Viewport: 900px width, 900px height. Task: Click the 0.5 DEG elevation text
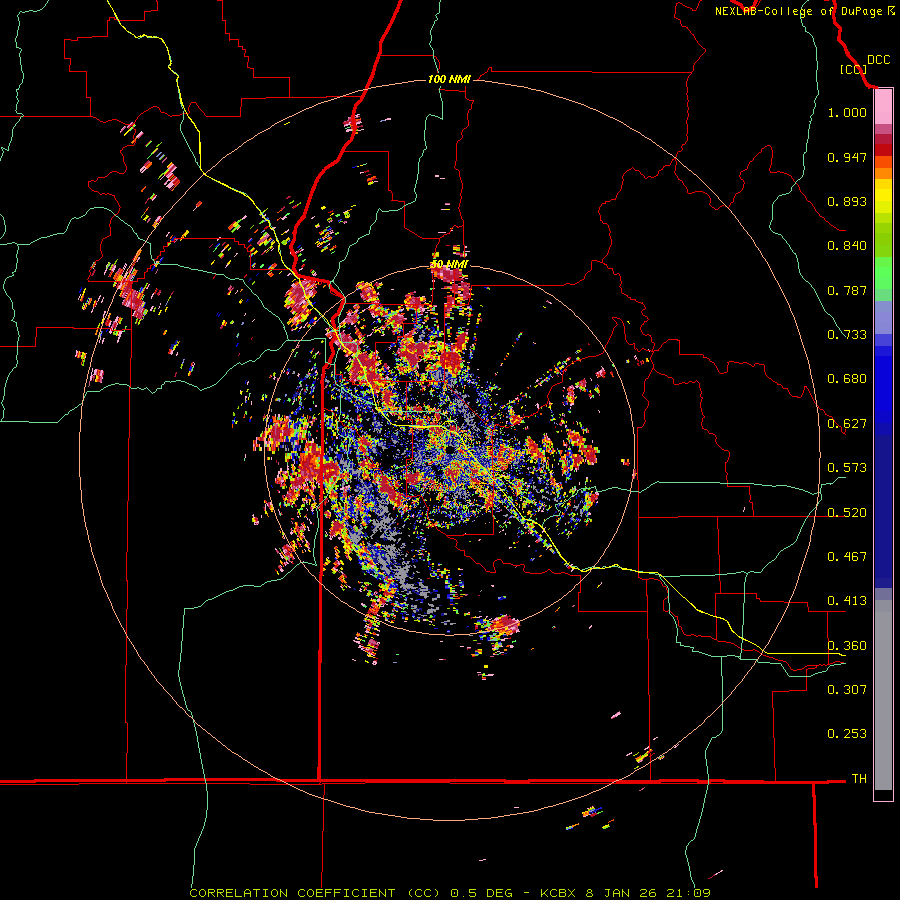tap(480, 893)
